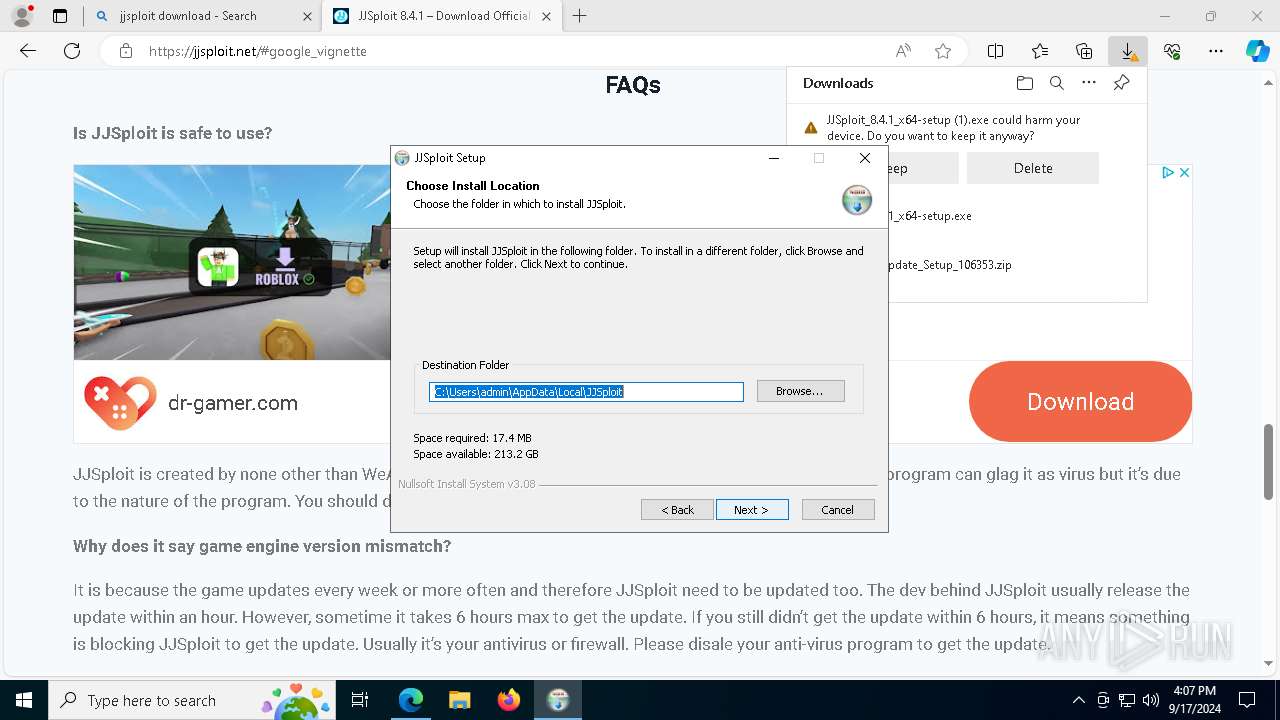
Task: View site information lock icon
Action: 125,51
